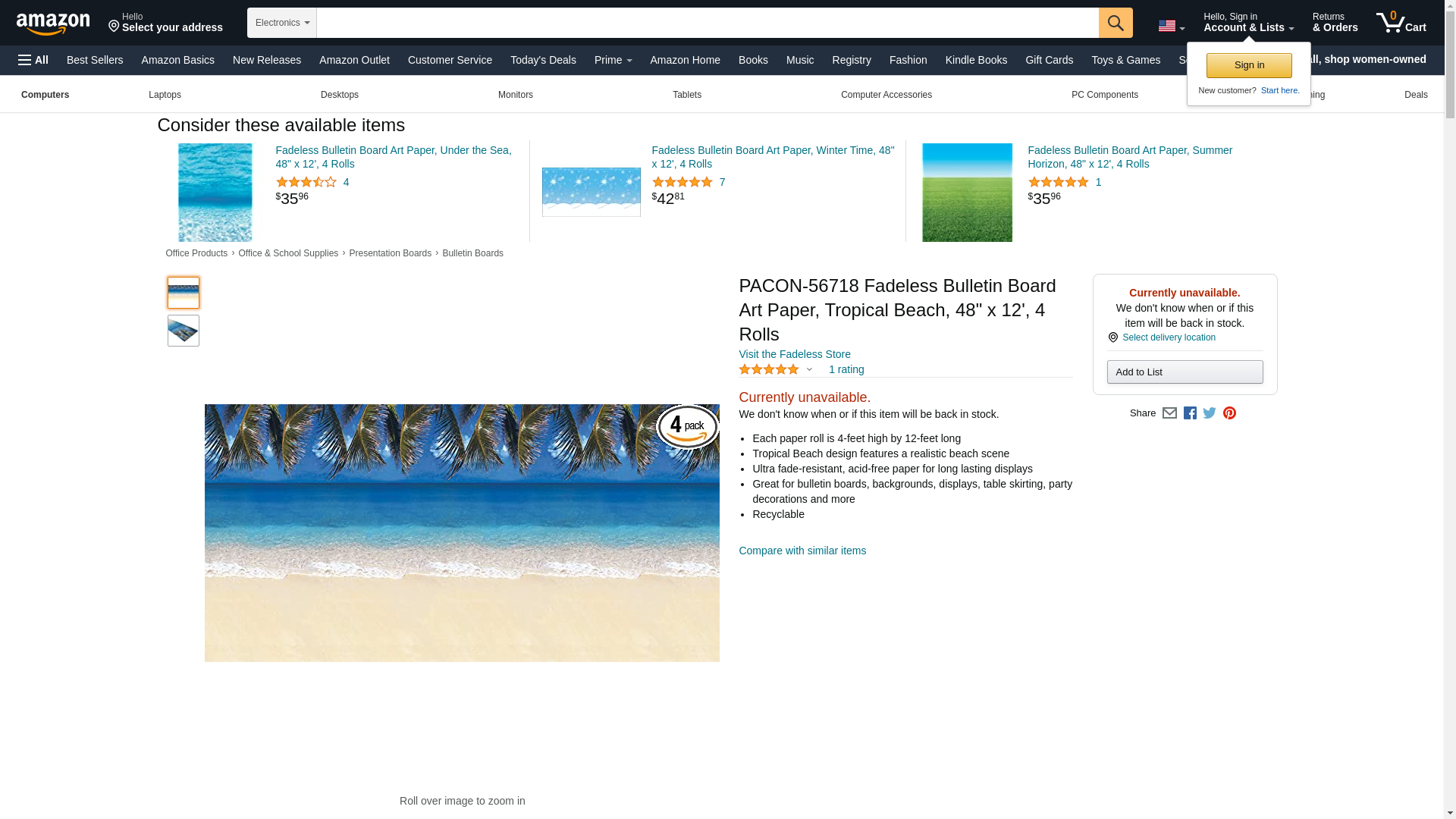Screen dimensions: 1456x819
Task: Open Today's Deals in navigation bar
Action: click(543, 60)
